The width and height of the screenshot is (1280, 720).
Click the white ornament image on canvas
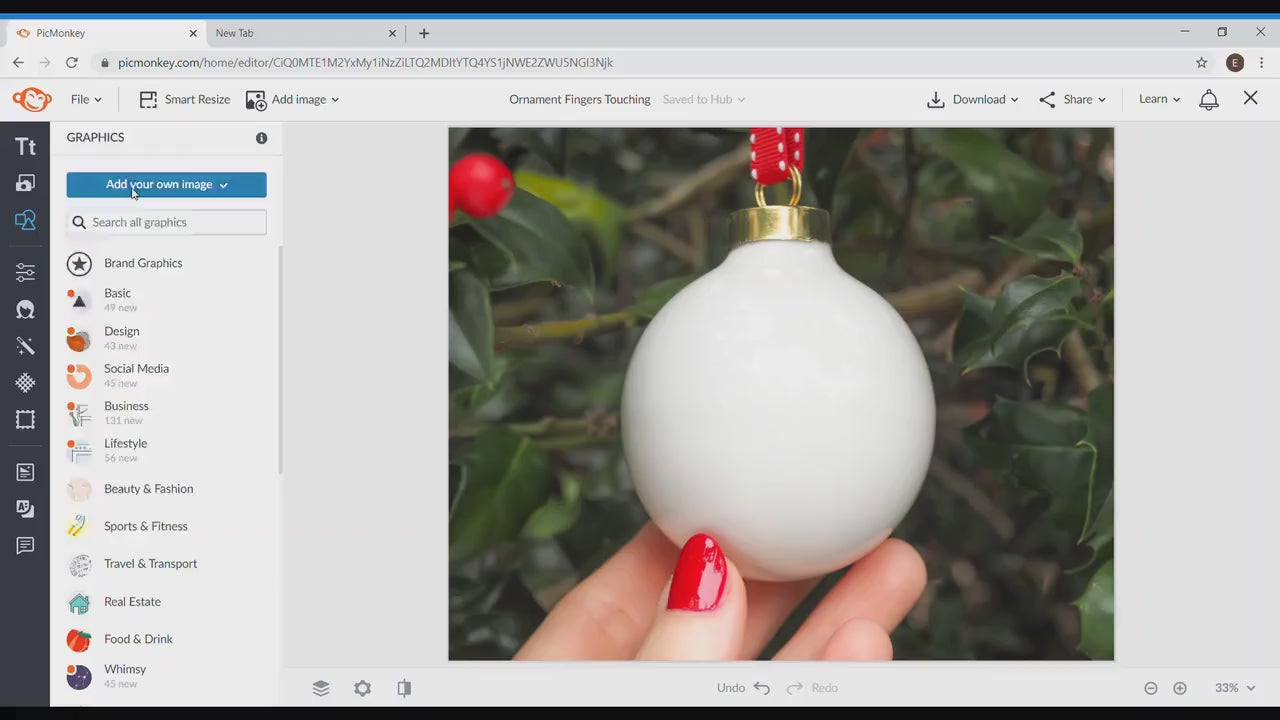778,400
